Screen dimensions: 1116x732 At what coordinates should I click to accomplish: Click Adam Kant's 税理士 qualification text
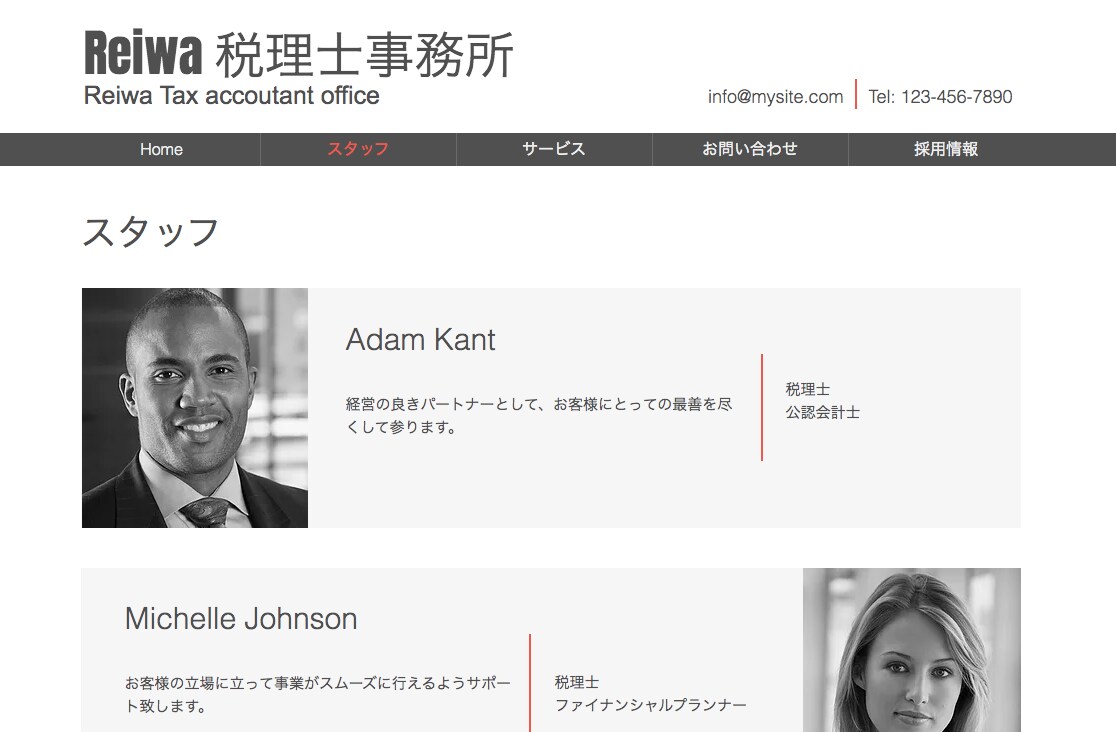(808, 389)
